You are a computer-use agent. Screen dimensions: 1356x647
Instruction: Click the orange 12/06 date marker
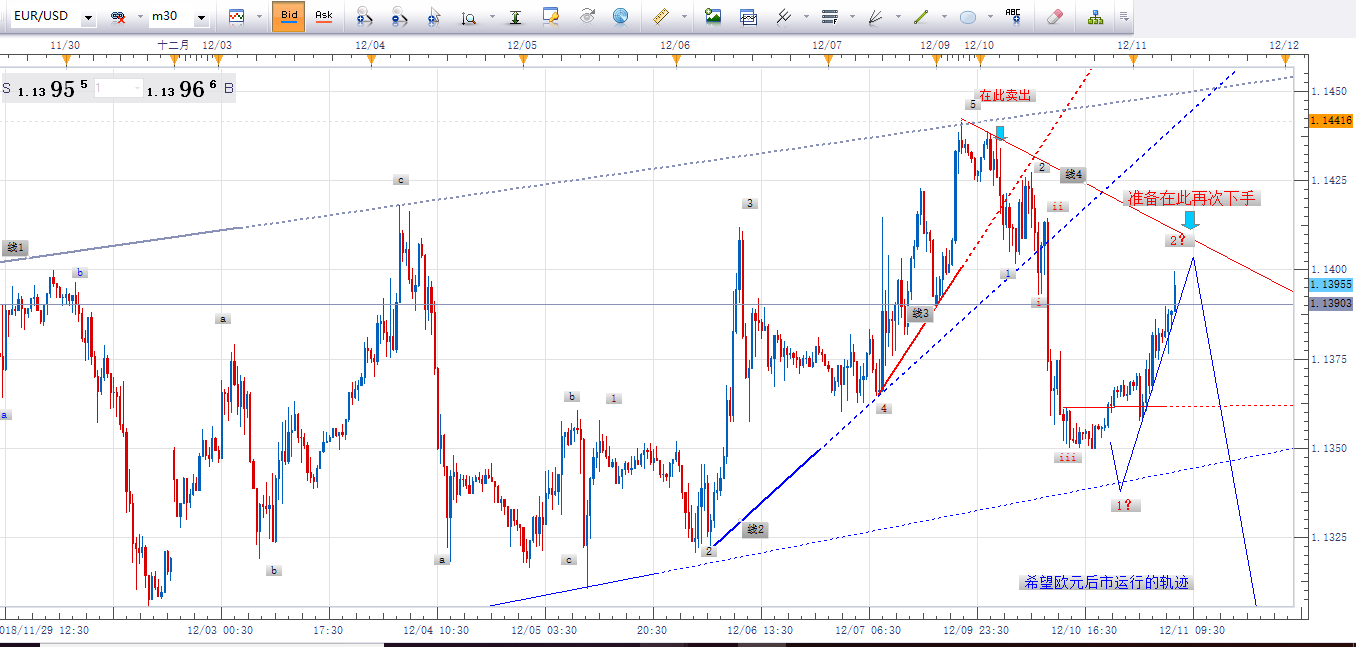(676, 61)
